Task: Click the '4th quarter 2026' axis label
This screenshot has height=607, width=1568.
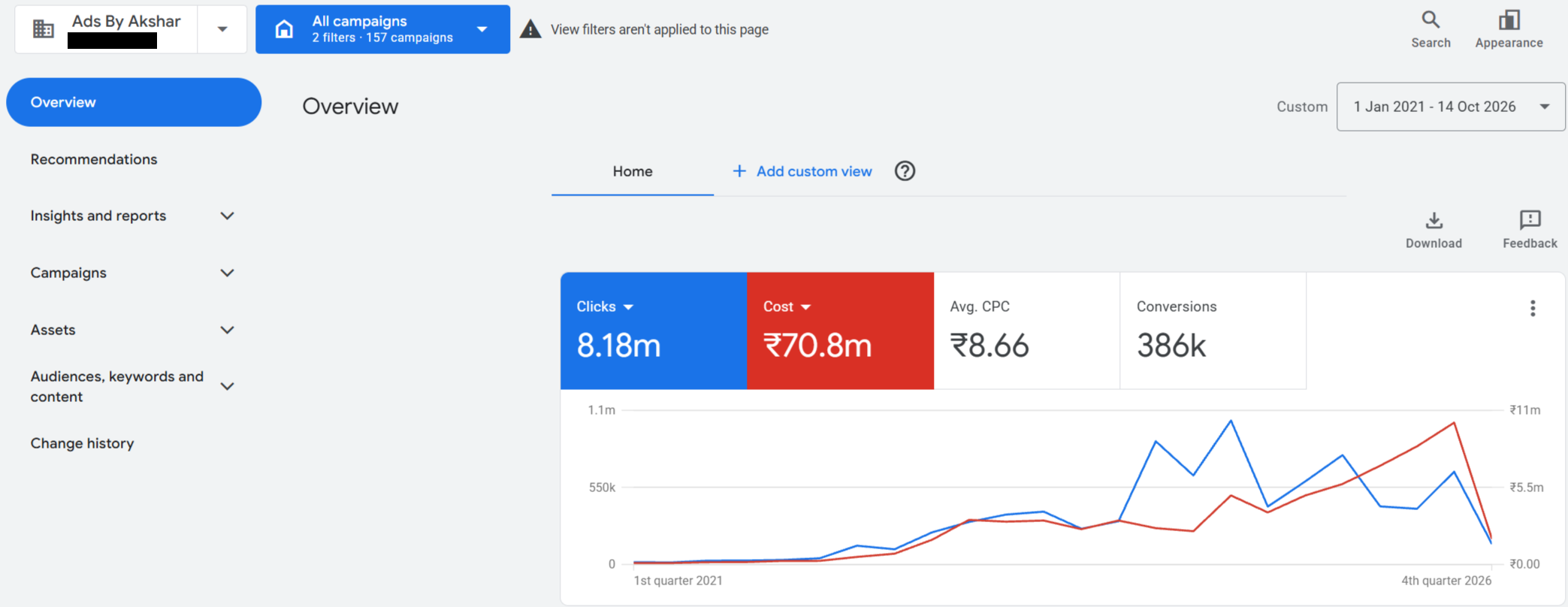Action: pyautogui.click(x=1446, y=581)
